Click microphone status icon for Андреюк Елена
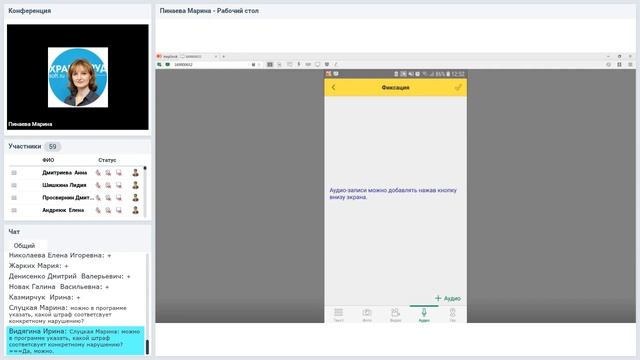The image size is (640, 360). pyautogui.click(x=98, y=210)
